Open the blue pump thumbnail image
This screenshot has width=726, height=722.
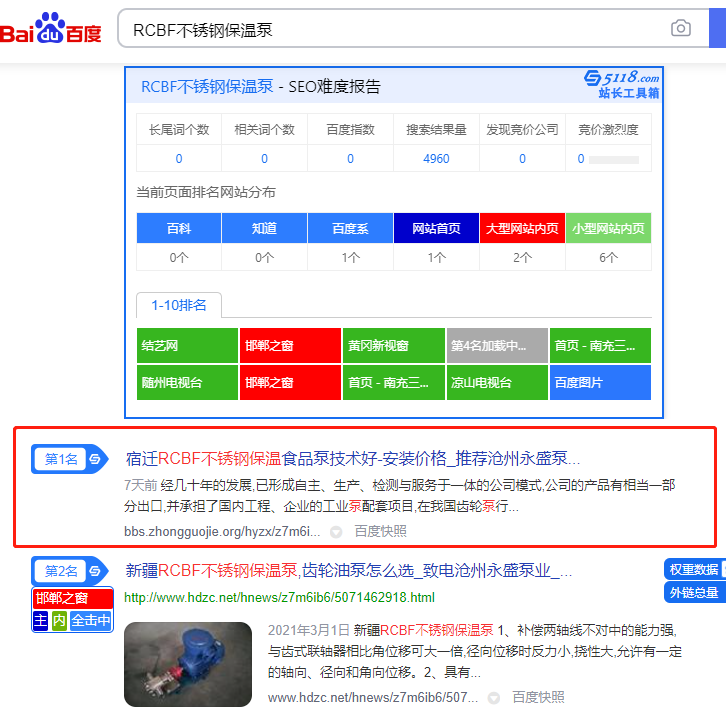tap(188, 665)
